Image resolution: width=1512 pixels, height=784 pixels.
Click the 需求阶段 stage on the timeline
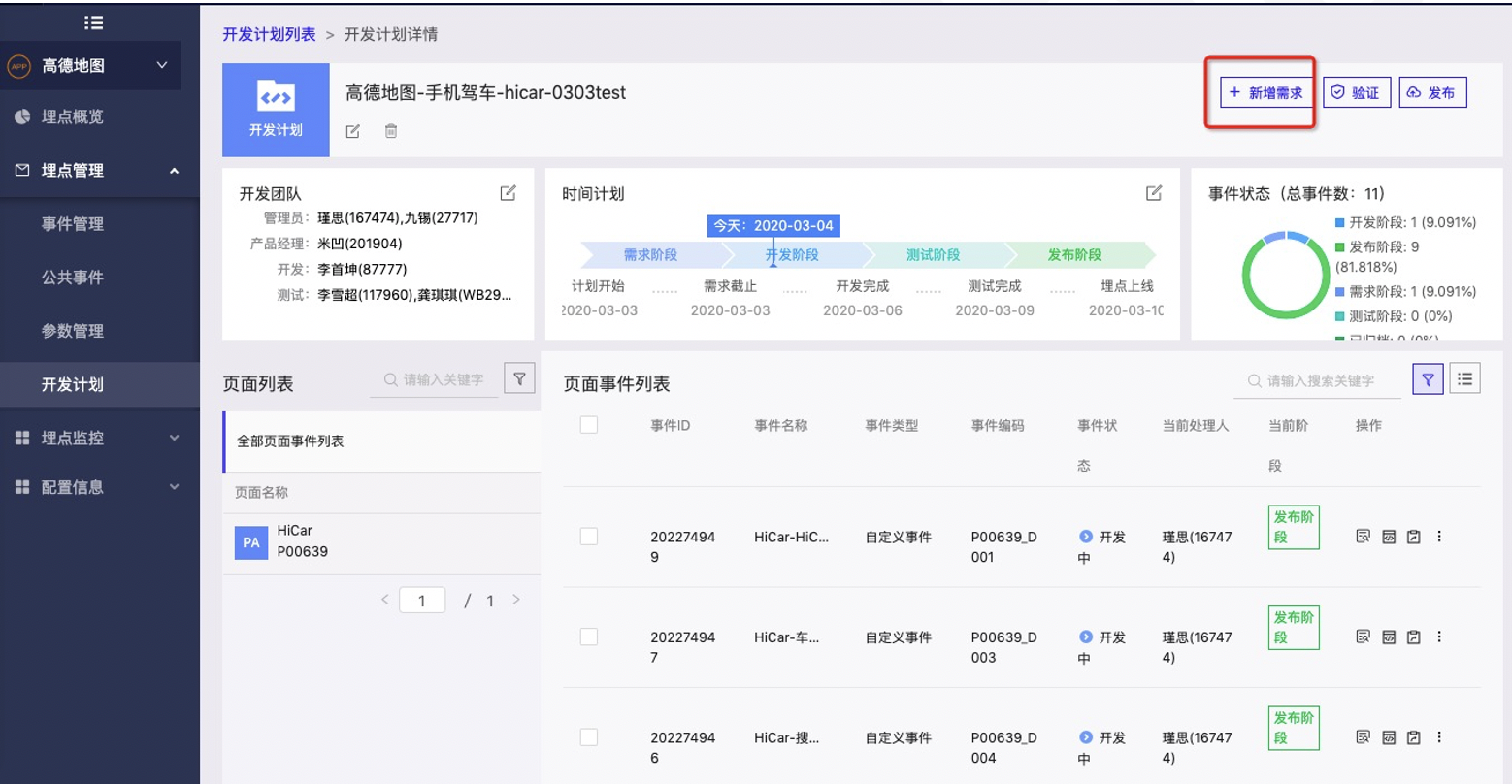click(x=650, y=254)
